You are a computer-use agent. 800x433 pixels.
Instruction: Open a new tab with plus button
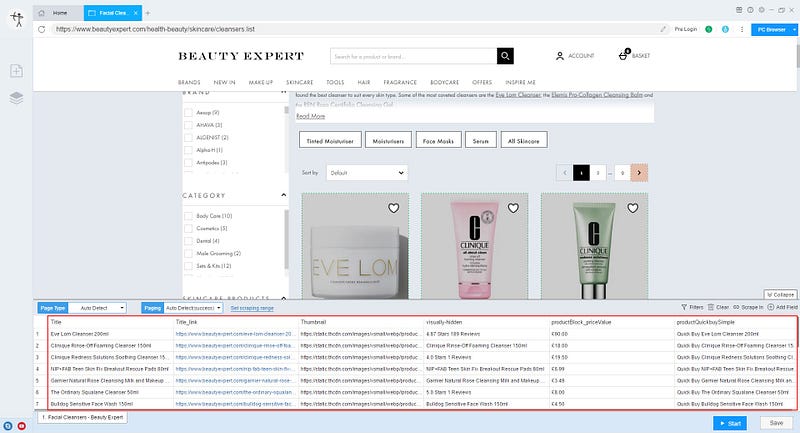(x=148, y=13)
